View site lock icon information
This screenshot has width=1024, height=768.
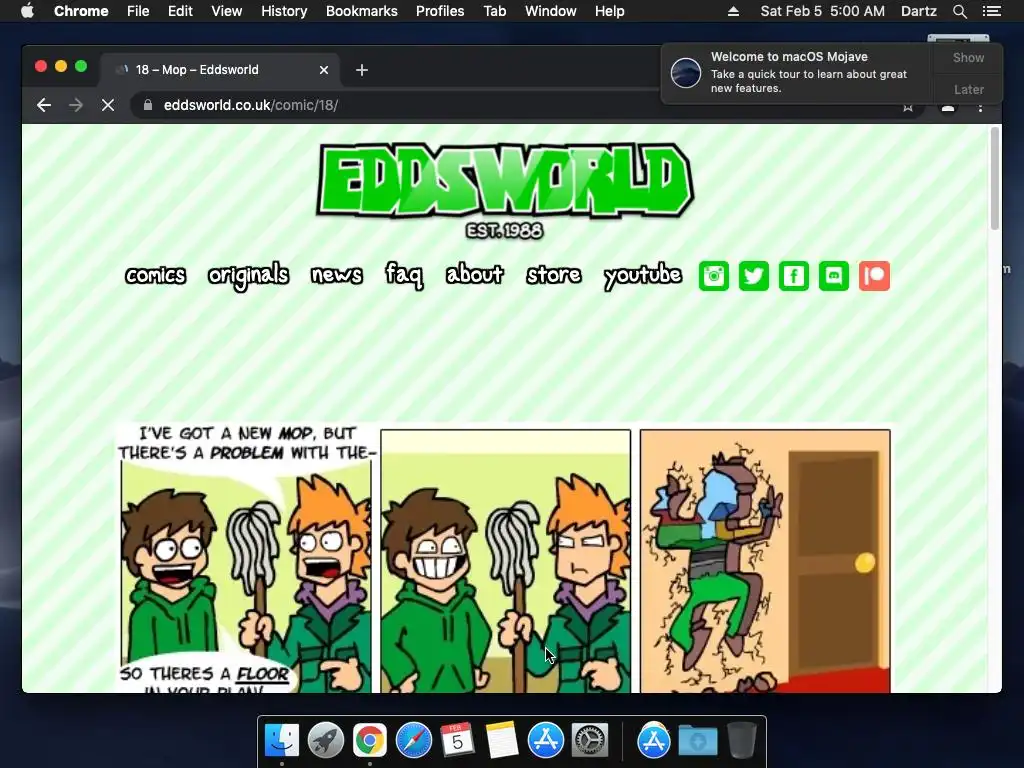tap(148, 105)
